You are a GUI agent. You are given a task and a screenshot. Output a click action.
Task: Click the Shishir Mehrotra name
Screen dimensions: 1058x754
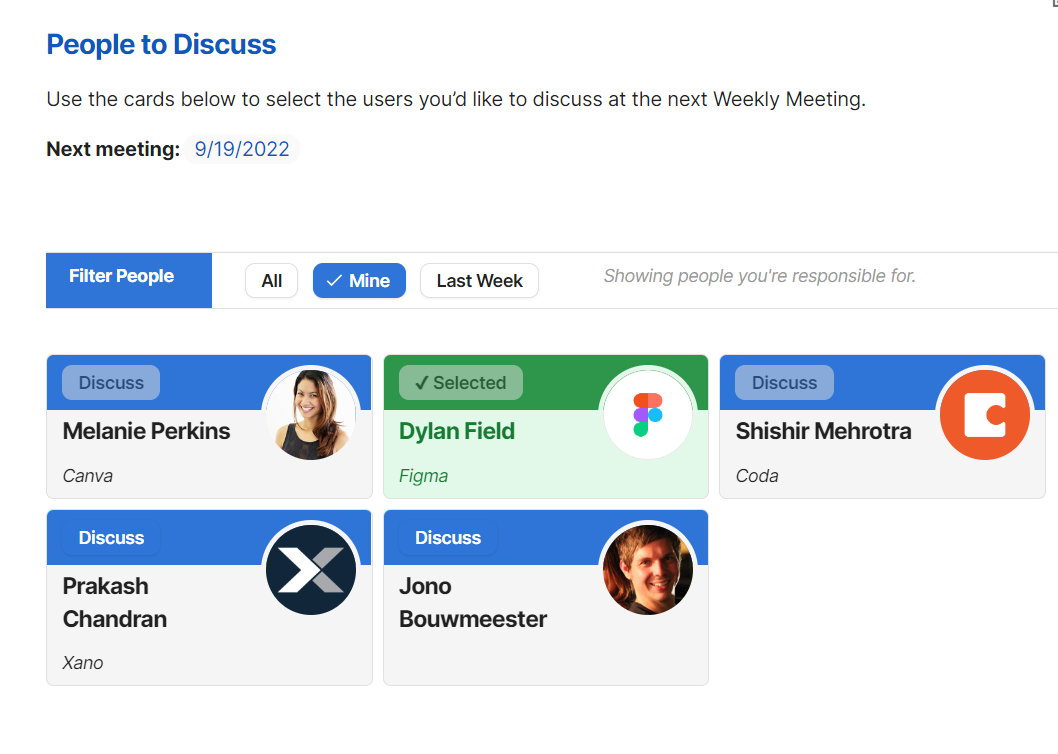tap(823, 431)
